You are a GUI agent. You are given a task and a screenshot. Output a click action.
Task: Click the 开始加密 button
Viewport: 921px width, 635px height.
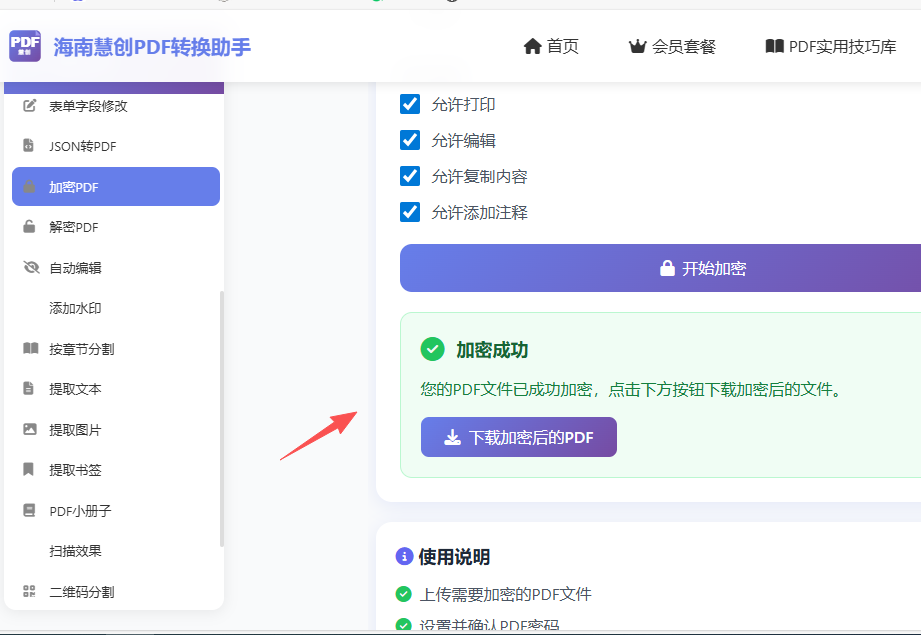(660, 268)
